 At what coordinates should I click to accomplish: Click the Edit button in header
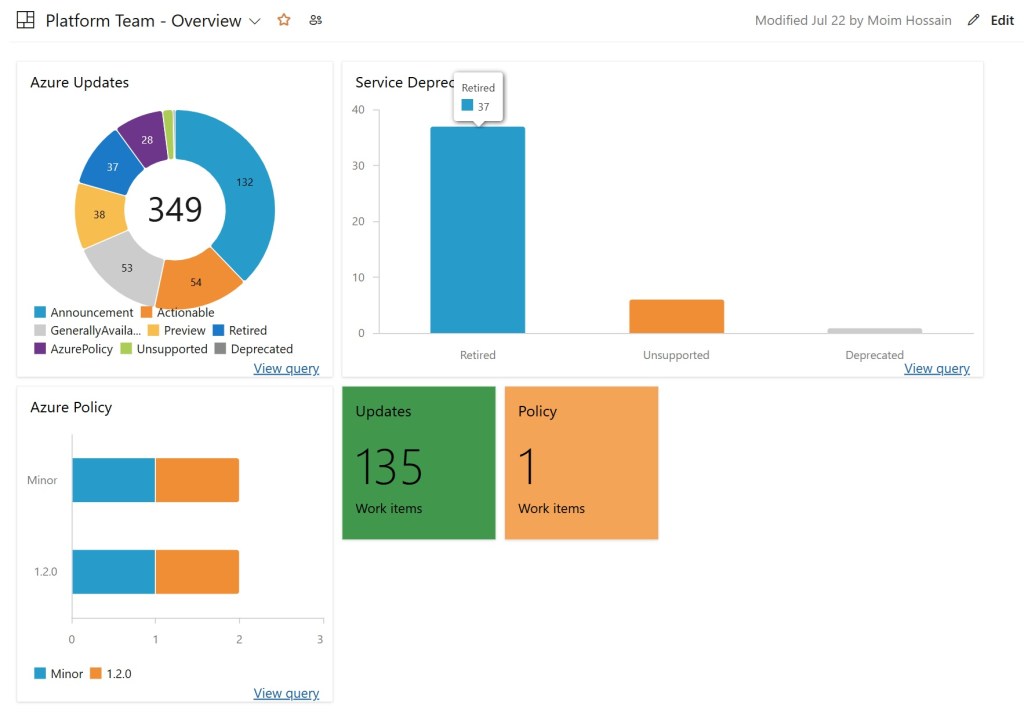click(1001, 20)
